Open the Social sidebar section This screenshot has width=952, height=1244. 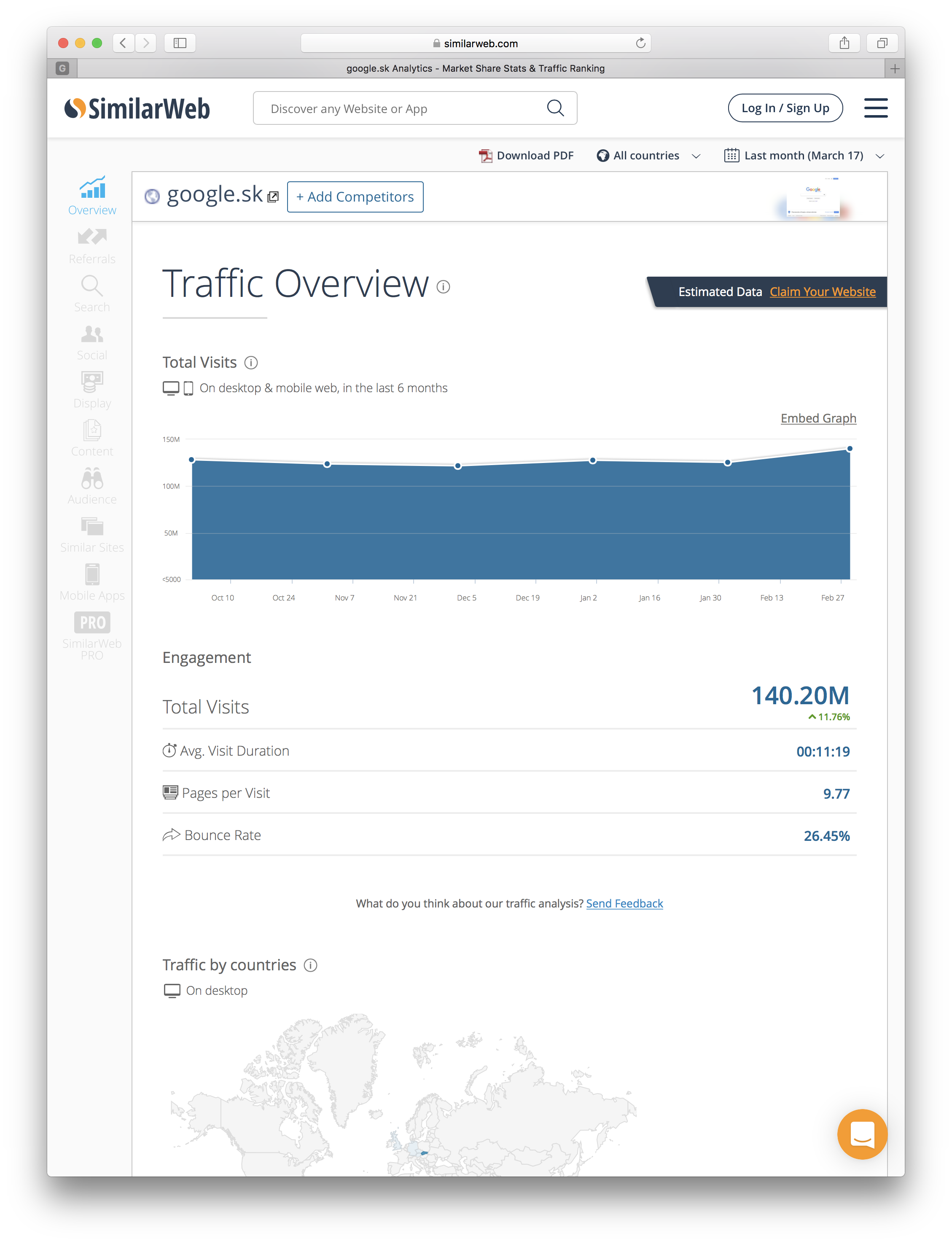pyautogui.click(x=92, y=342)
